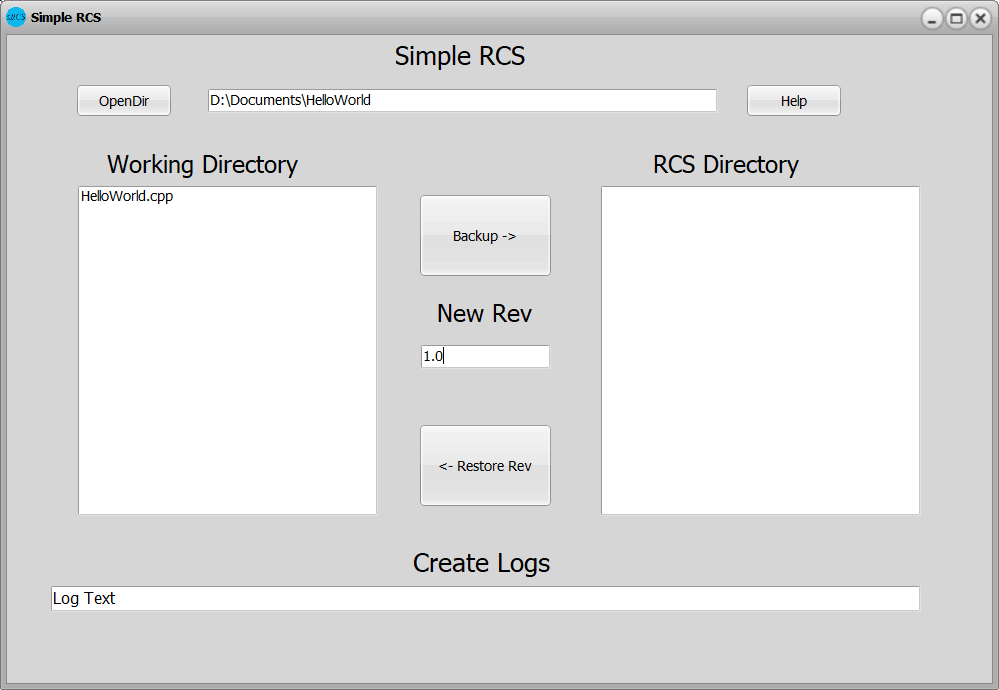Focus the directory path field showing D:\Documents\HelloWorld

tap(462, 100)
